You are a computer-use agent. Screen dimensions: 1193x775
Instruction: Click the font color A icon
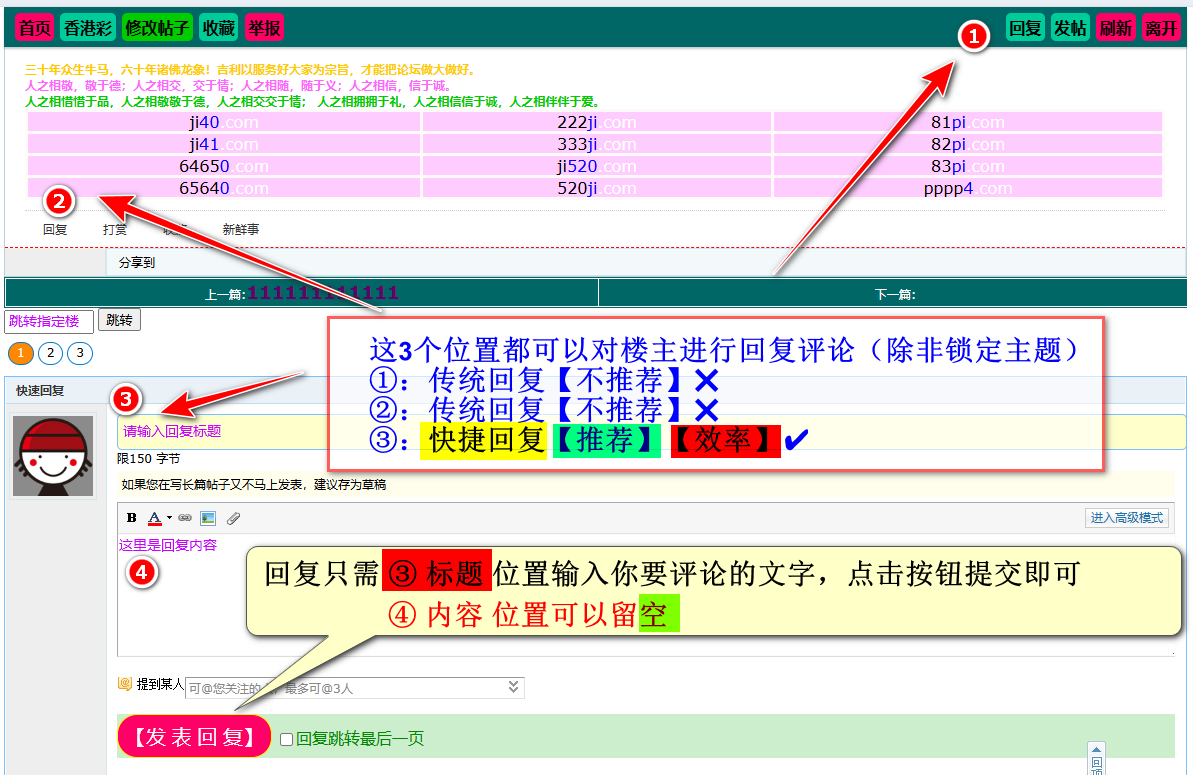[155, 518]
